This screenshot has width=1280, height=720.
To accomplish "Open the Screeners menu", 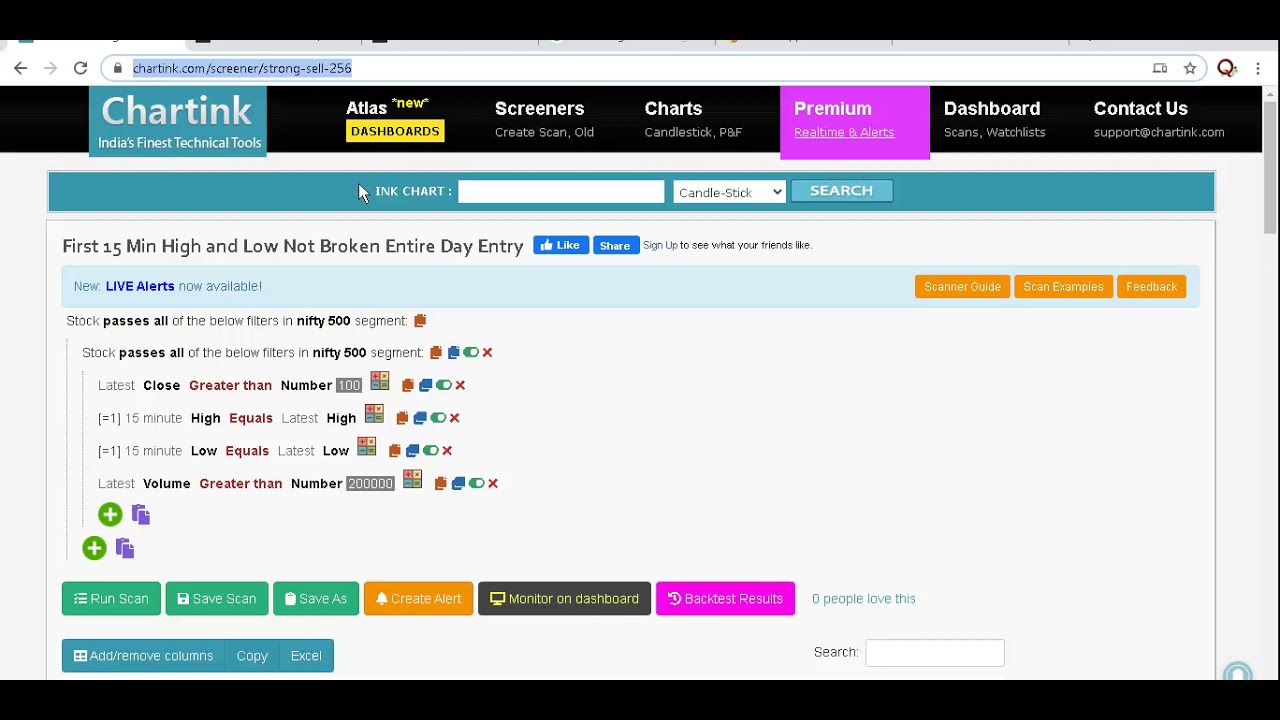I will 543,119.
